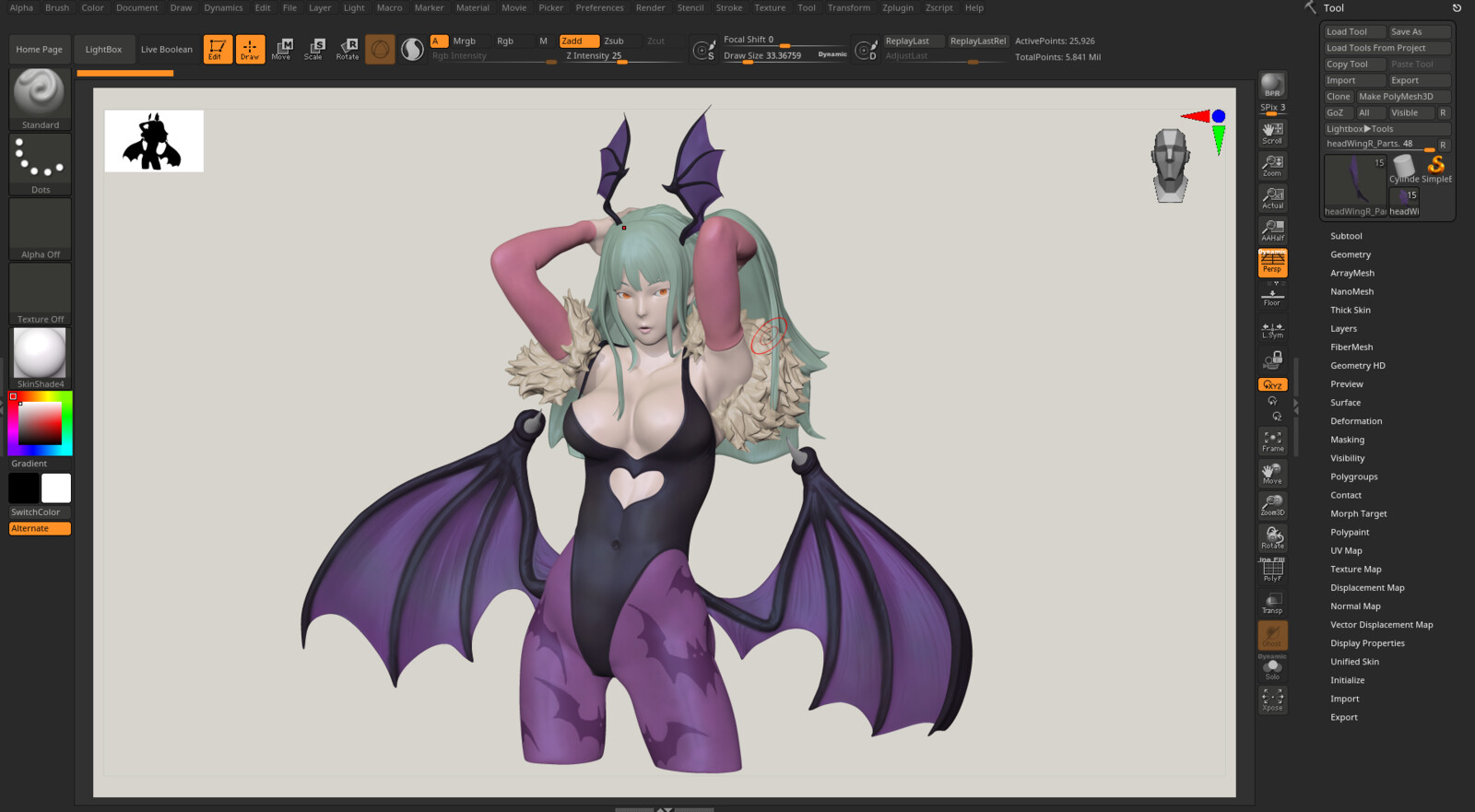Toggle the Alternate color button
Viewport: 1475px width, 812px height.
40,528
